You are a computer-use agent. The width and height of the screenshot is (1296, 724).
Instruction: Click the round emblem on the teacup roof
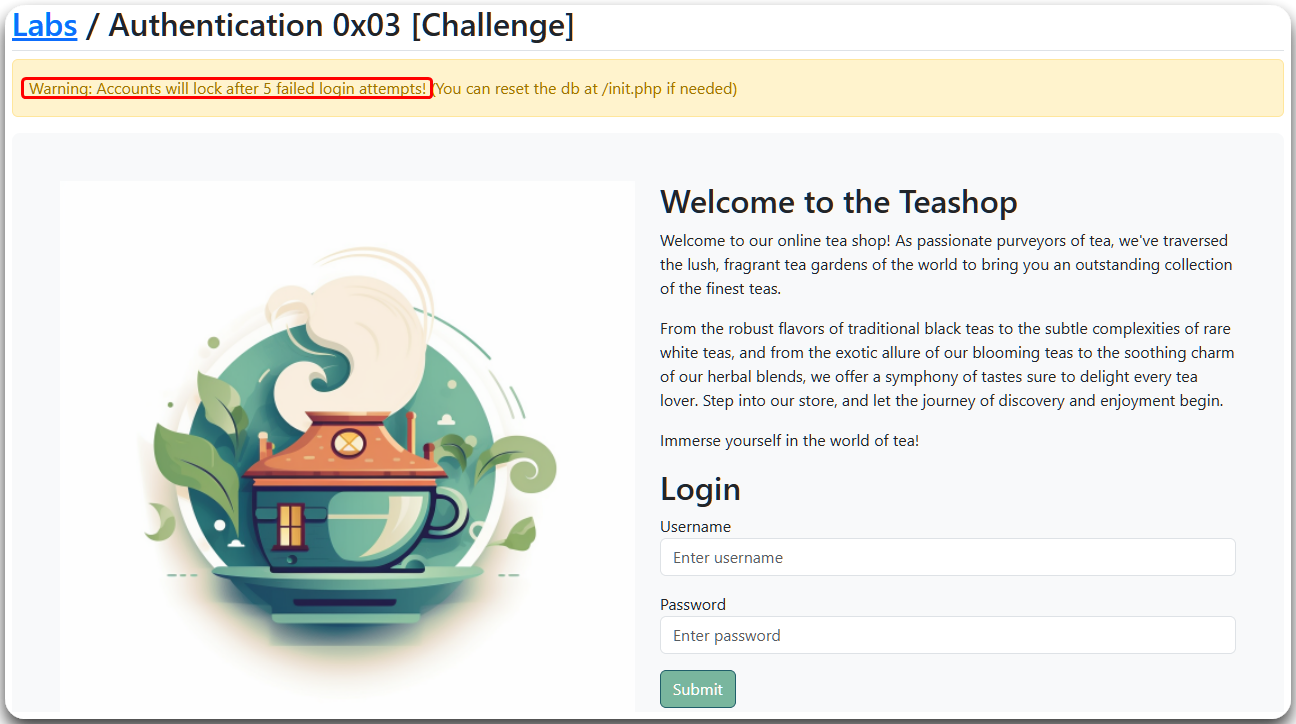349,441
